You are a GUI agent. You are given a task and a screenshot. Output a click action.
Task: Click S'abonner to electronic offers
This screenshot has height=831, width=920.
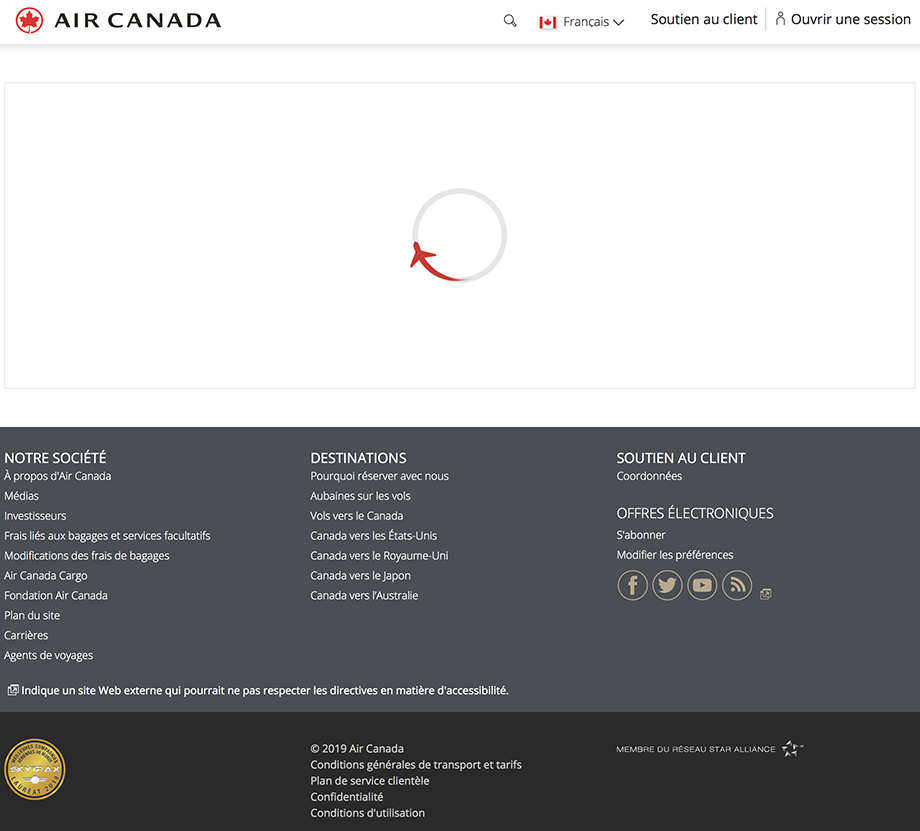click(641, 535)
